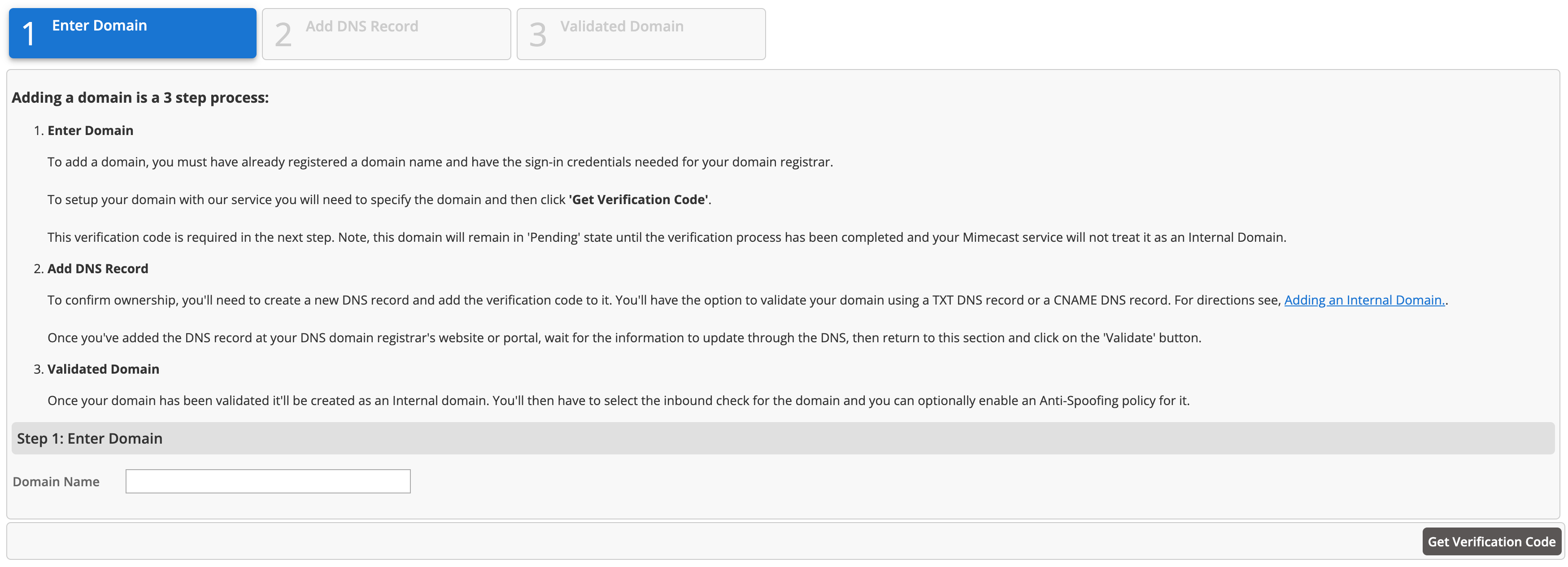The height and width of the screenshot is (567, 1568).
Task: Open the Adding an Internal Domain link
Action: click(x=1364, y=300)
